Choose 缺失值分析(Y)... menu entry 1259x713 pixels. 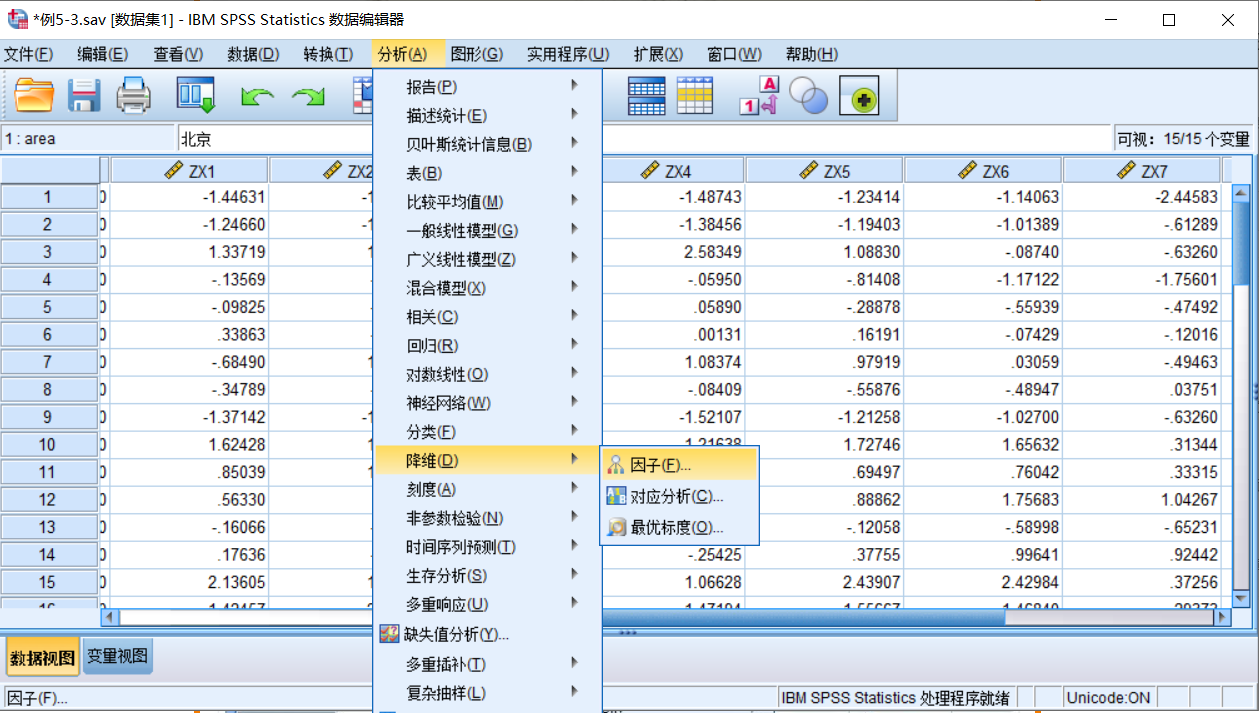click(487, 634)
